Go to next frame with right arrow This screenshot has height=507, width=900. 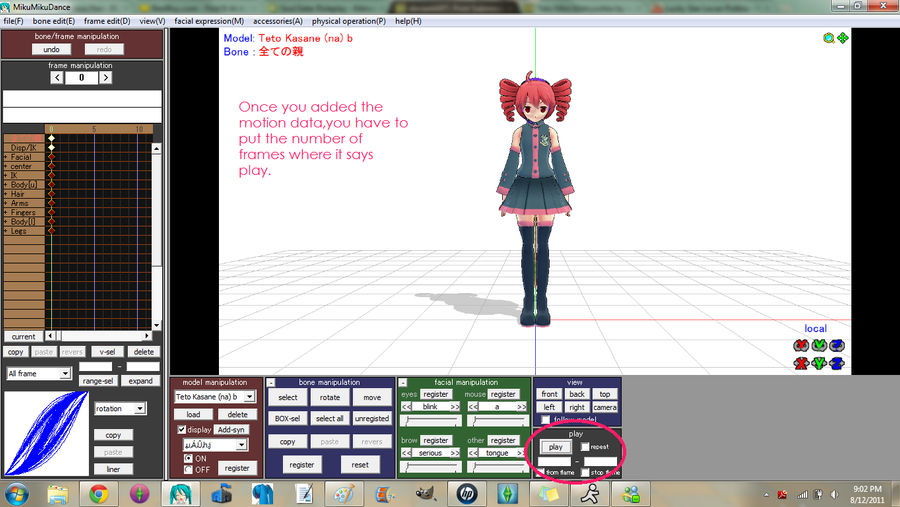(x=105, y=78)
